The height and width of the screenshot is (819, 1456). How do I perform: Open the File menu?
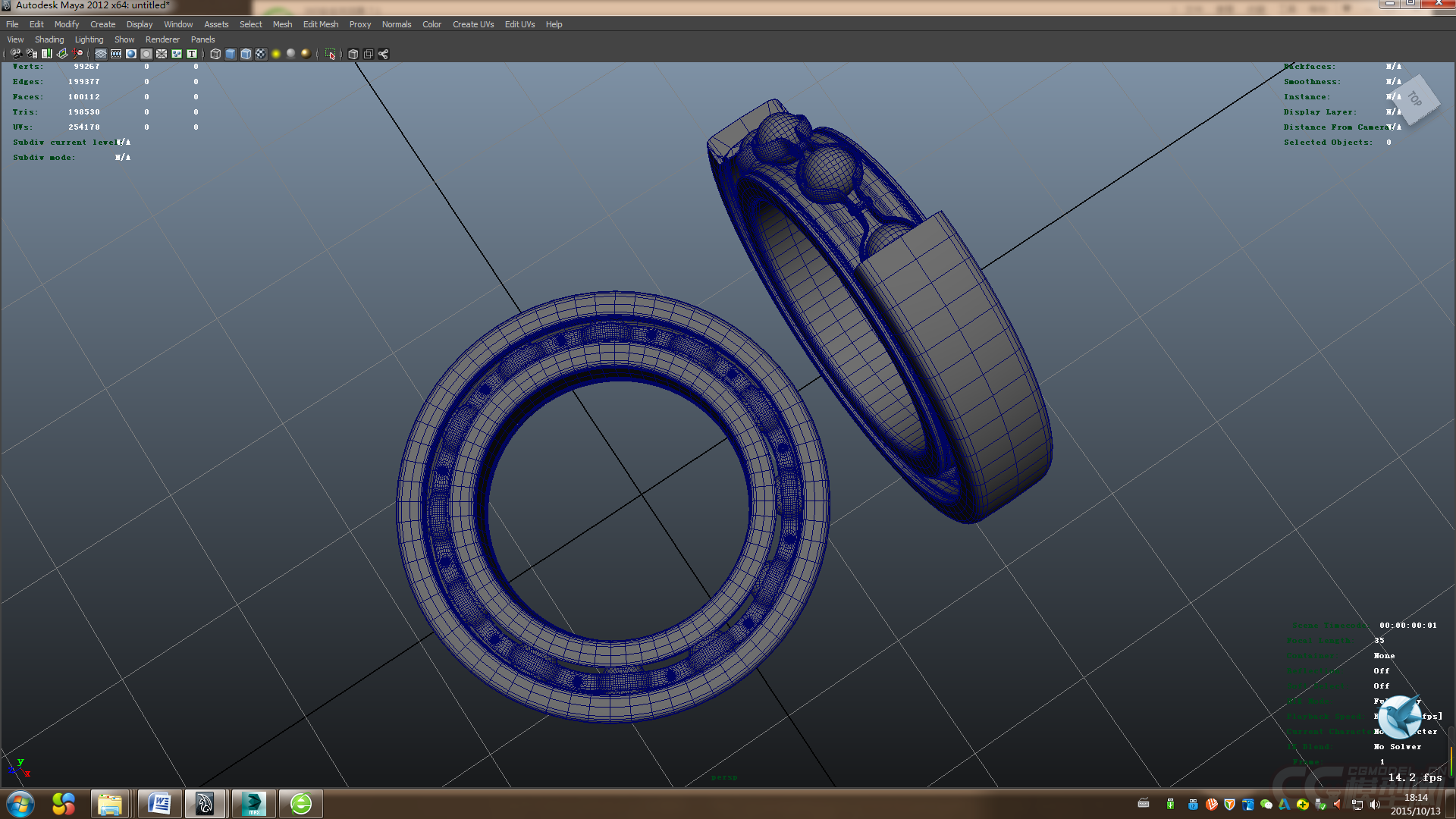(12, 24)
